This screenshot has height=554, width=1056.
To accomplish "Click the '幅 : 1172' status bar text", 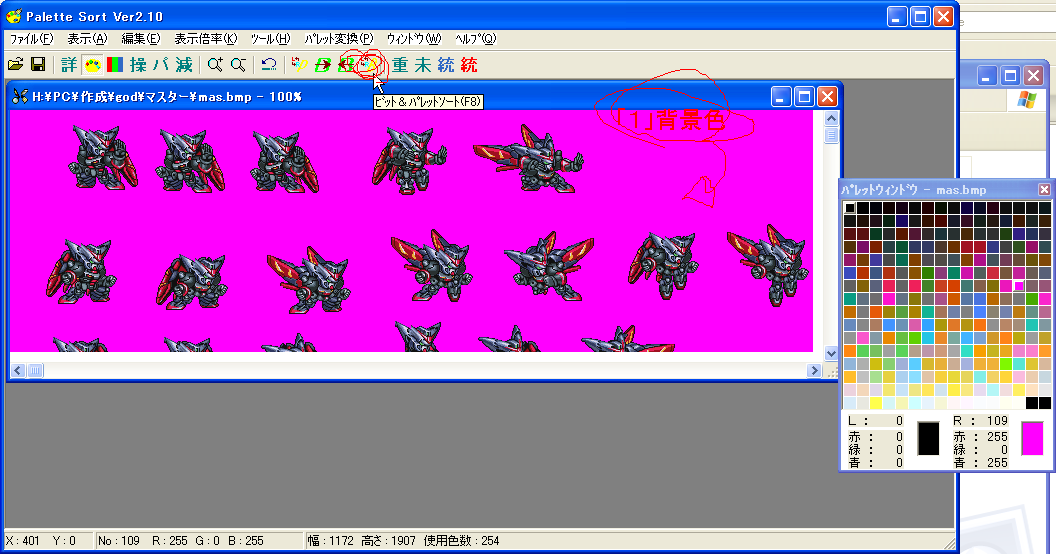I will point(330,541).
